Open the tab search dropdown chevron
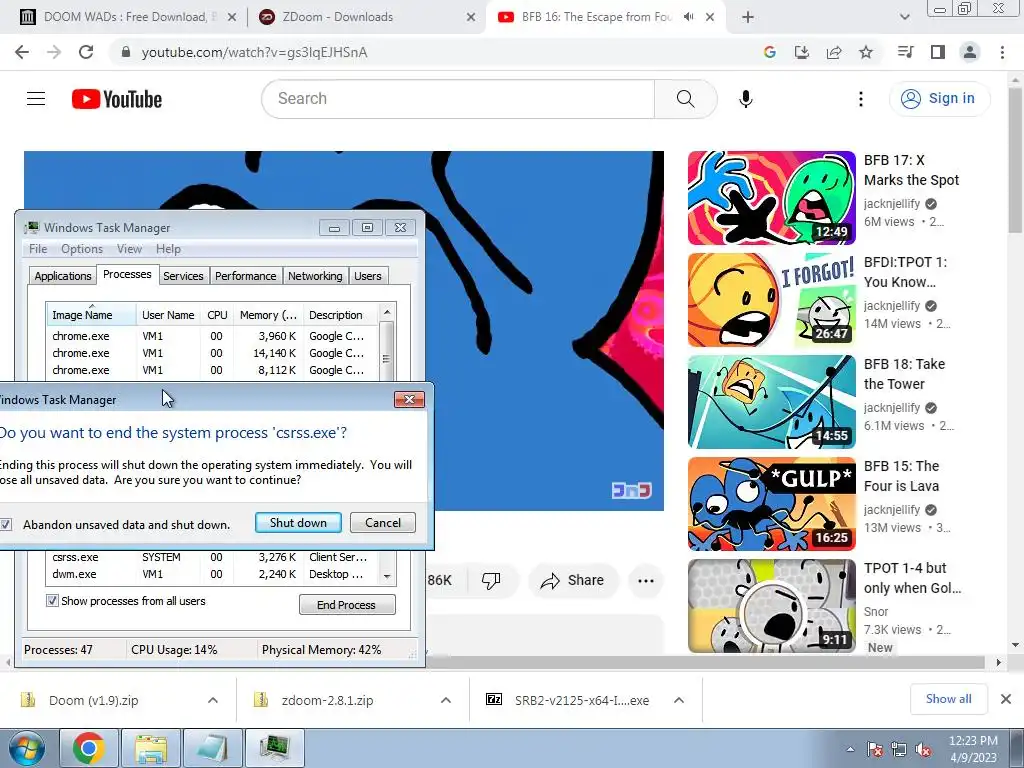 click(x=904, y=17)
